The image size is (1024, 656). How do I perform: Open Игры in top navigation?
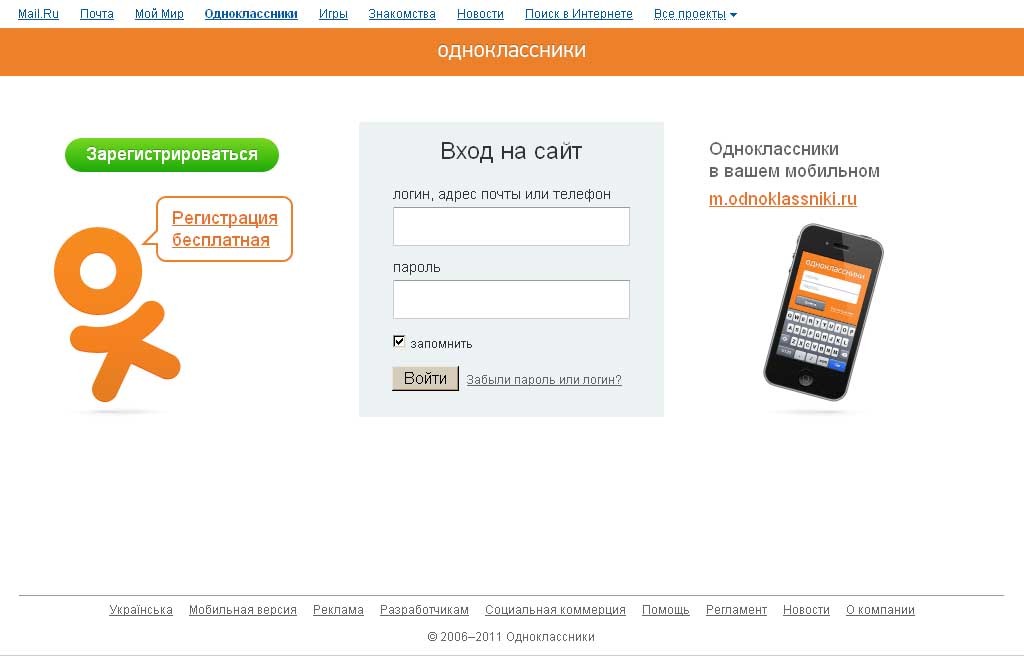click(333, 14)
